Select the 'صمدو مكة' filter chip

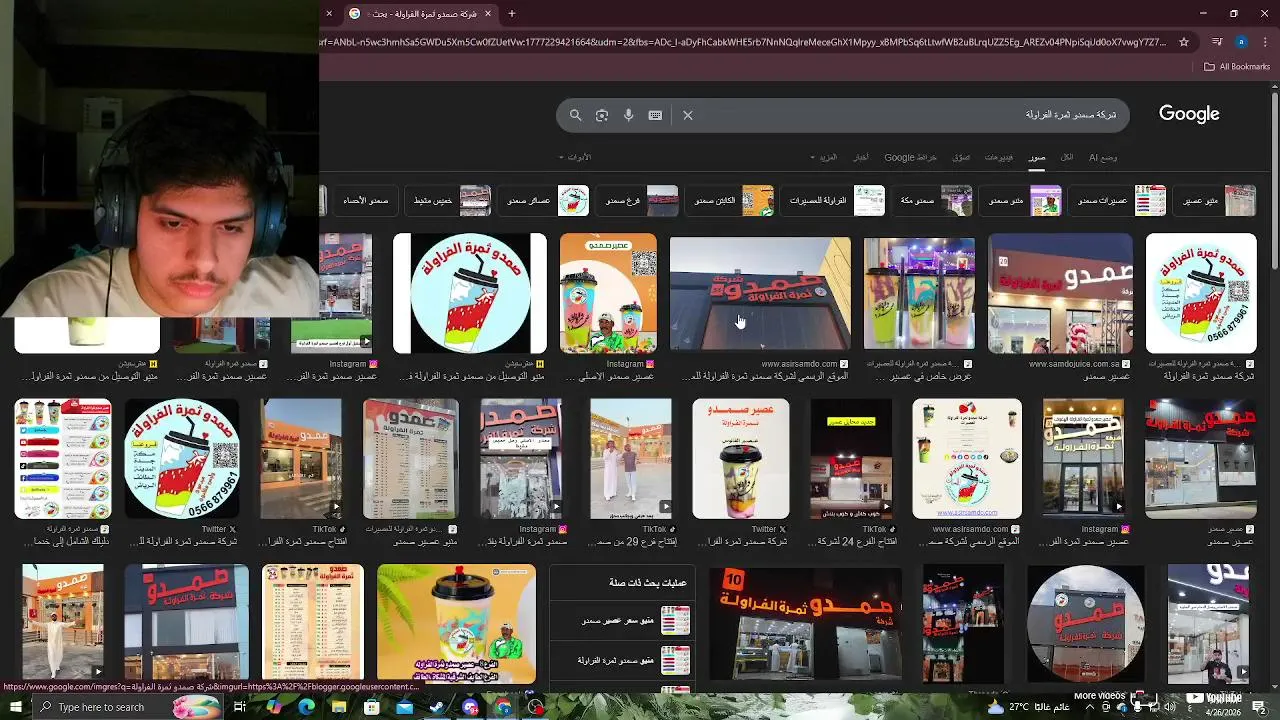point(934,201)
